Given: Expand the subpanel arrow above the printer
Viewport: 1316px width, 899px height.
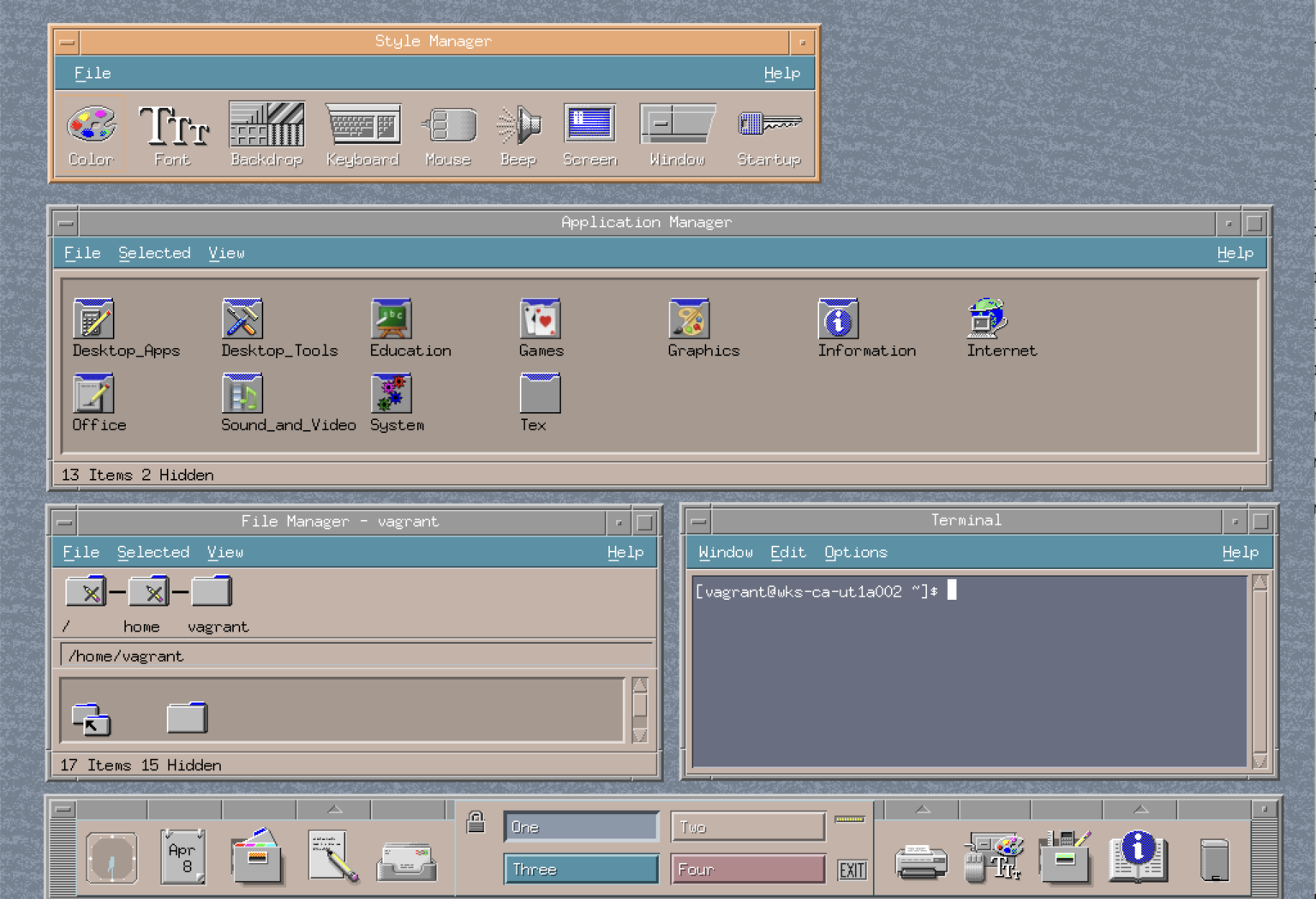Looking at the screenshot, I should pos(922,808).
